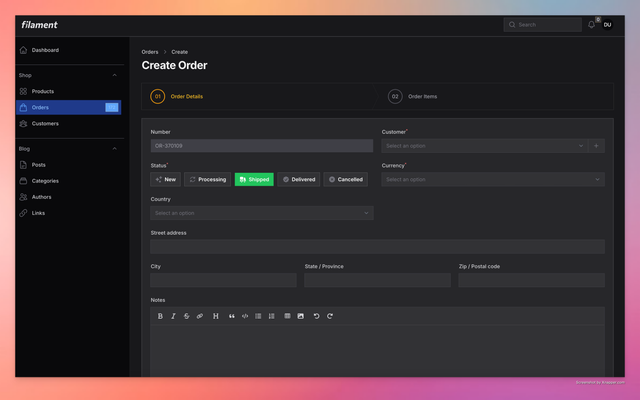Insert bullet list in Notes
This screenshot has width=640, height=400.
(258, 316)
